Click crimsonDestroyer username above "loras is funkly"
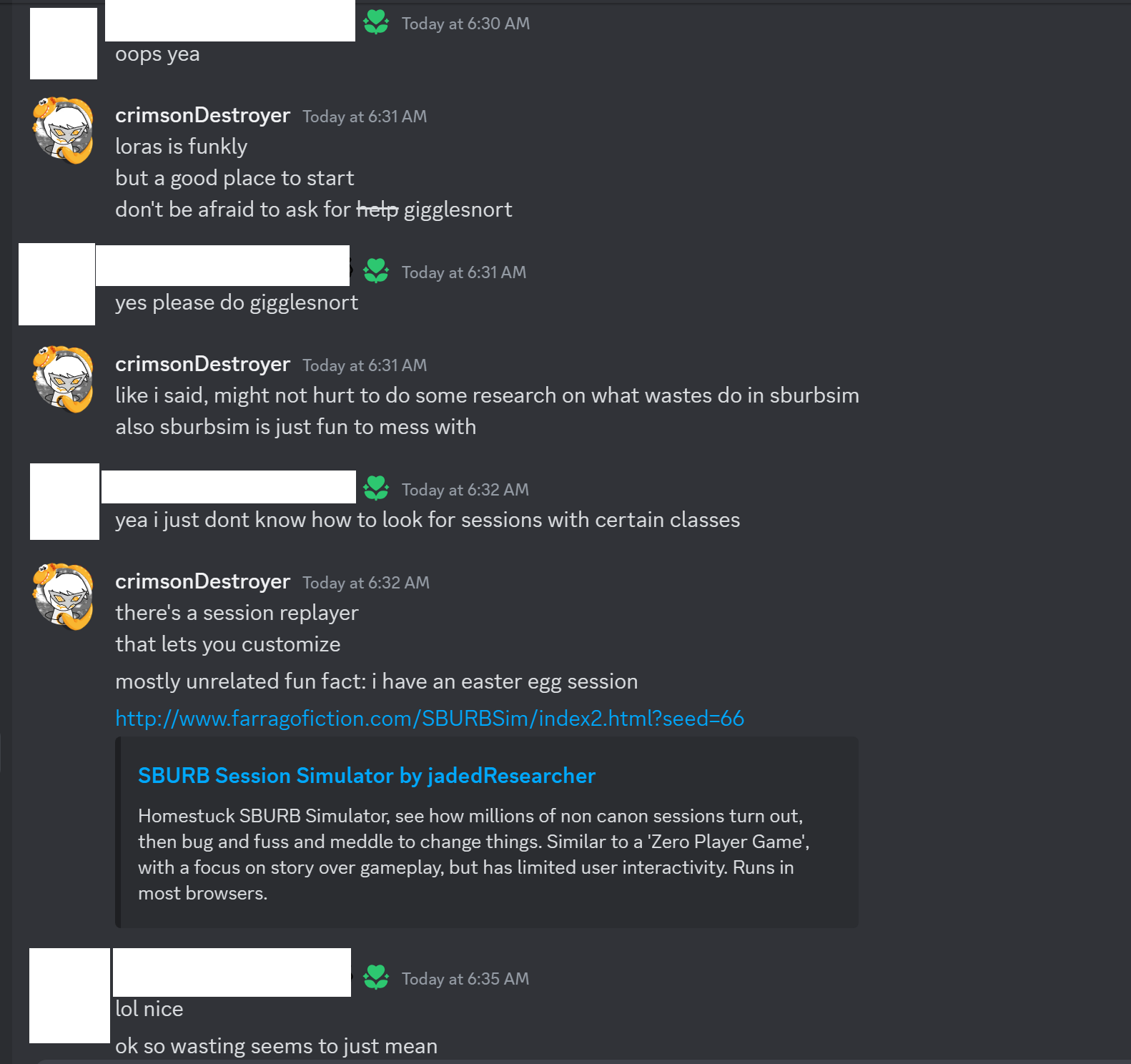The height and width of the screenshot is (1064, 1131). coord(202,116)
